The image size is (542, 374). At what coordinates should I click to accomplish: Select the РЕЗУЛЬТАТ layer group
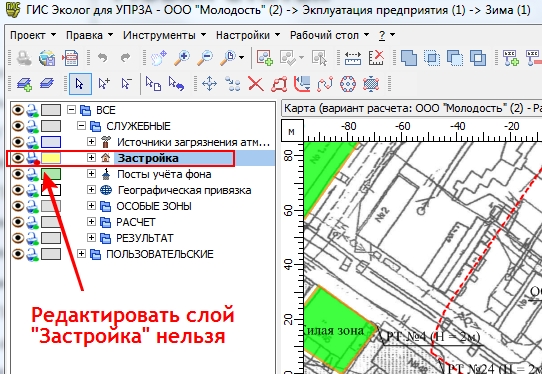pyautogui.click(x=145, y=238)
